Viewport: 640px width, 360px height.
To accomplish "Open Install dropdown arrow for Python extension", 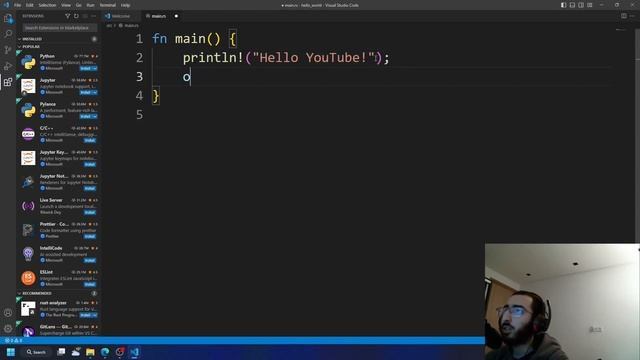I will (x=95, y=69).
